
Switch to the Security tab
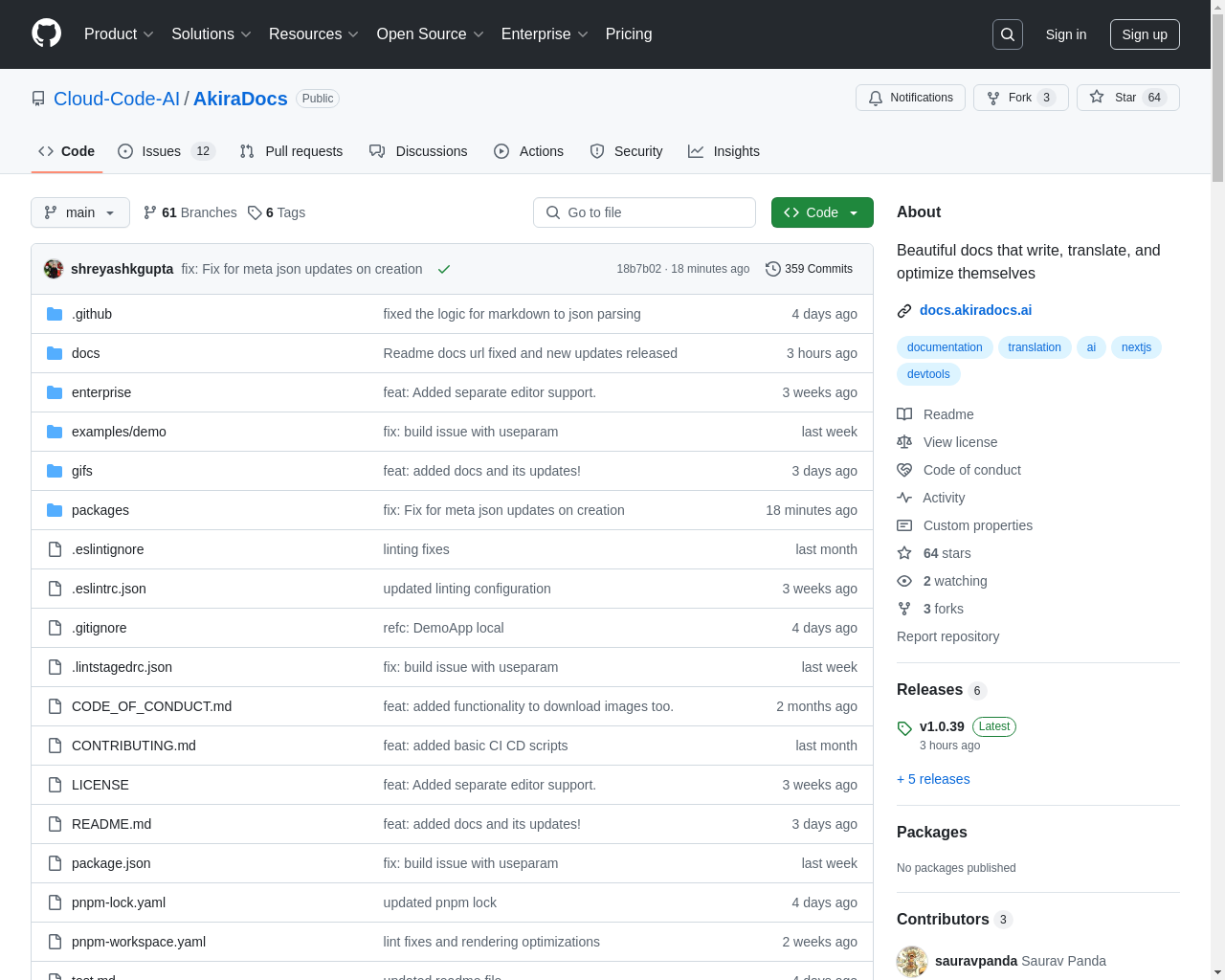click(x=626, y=151)
